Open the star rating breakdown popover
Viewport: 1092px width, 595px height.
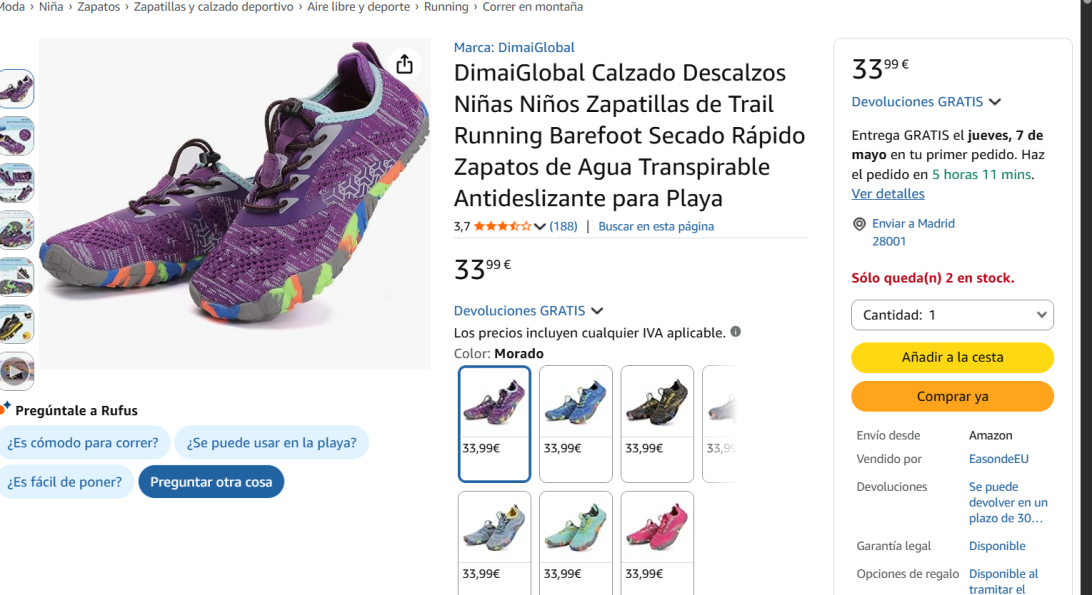(540, 227)
